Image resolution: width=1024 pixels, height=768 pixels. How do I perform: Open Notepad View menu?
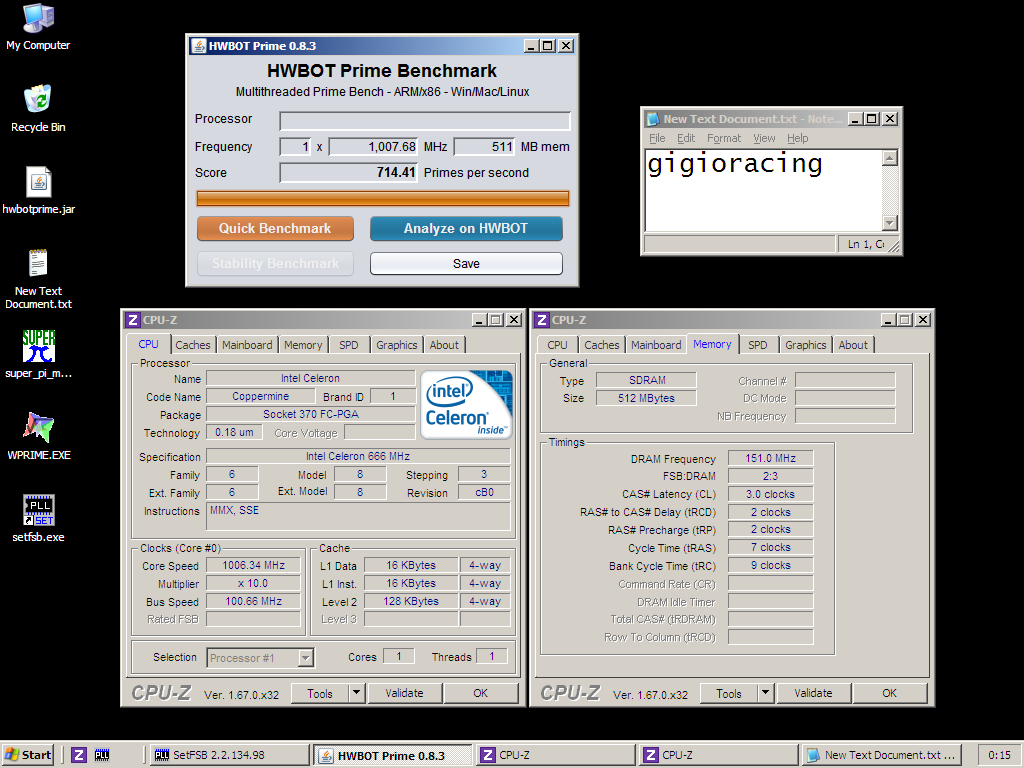point(764,138)
